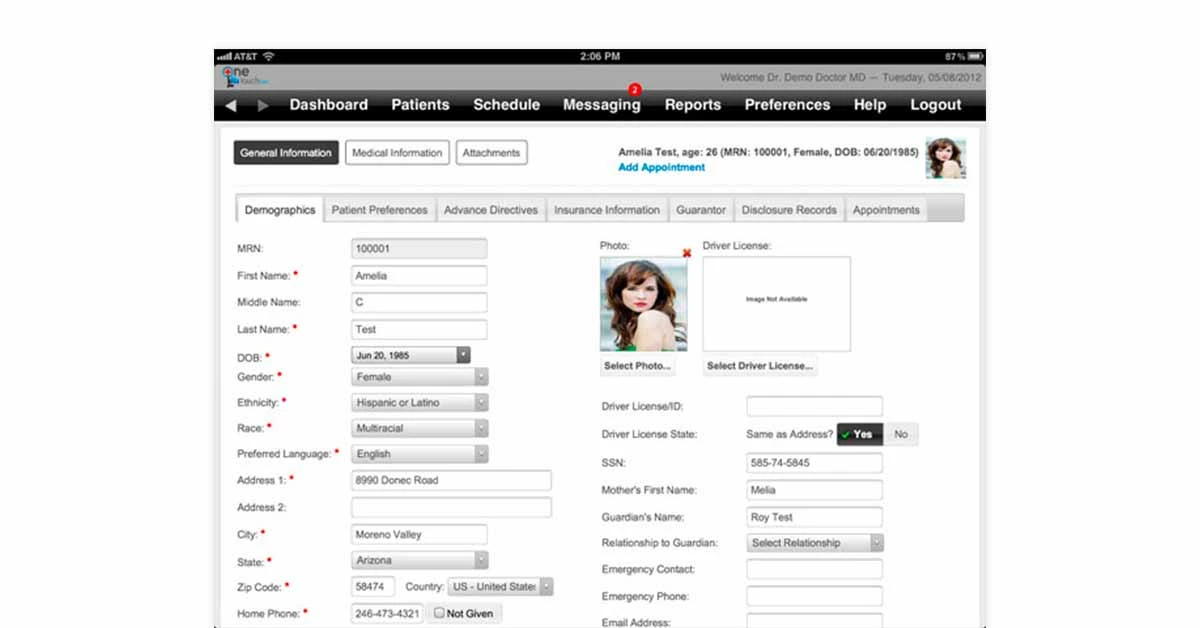The image size is (1200, 628).
Task: Open the Country dropdown
Action: (548, 586)
